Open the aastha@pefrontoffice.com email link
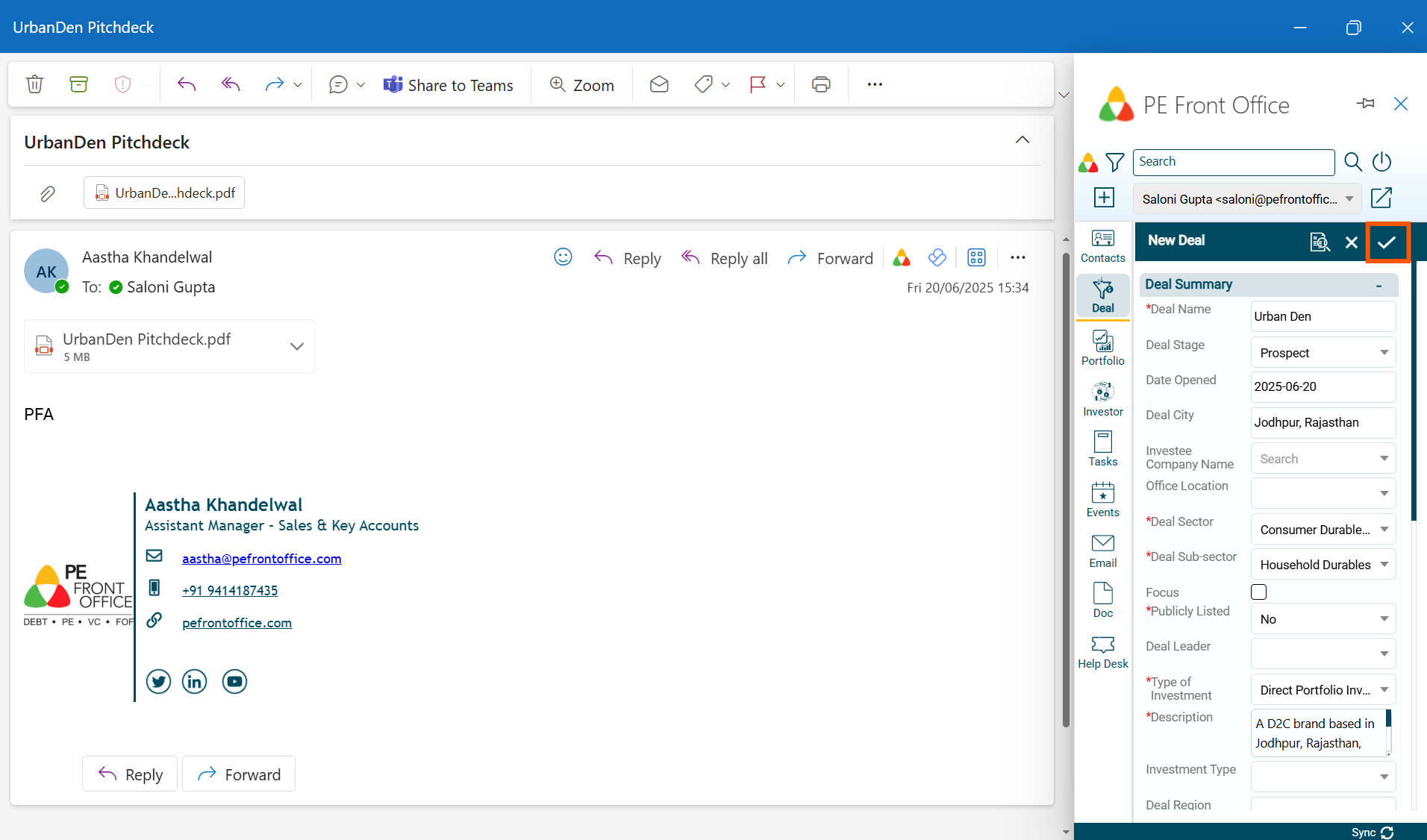The width and height of the screenshot is (1427, 840). (x=261, y=559)
